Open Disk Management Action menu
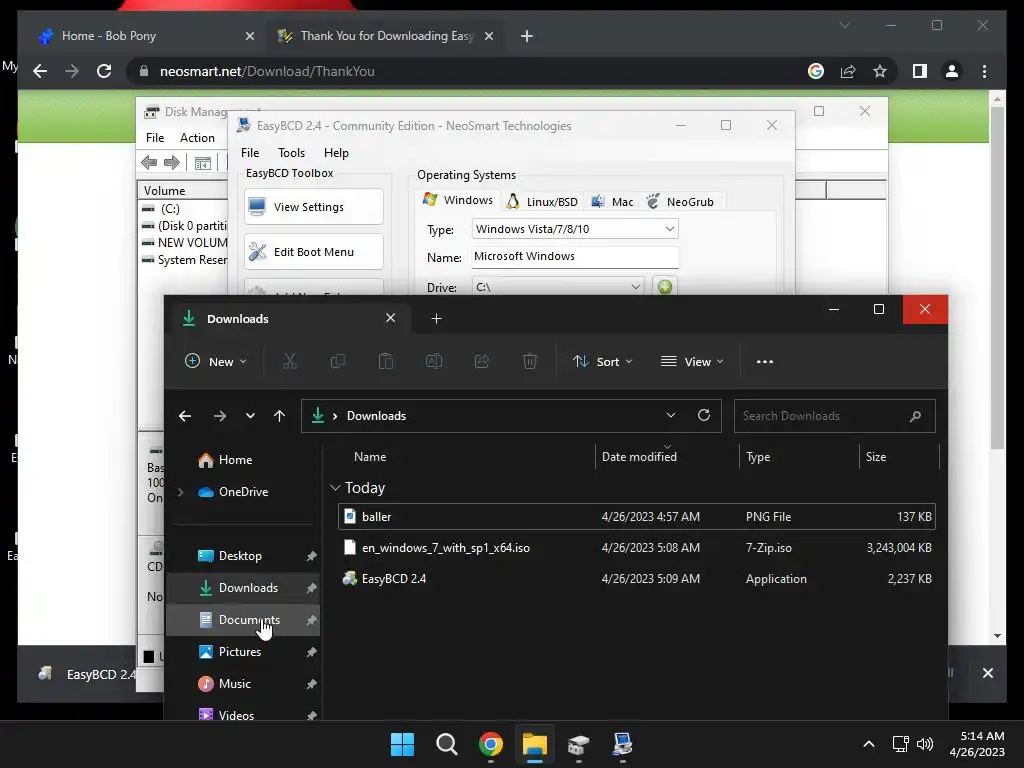This screenshot has height=768, width=1024. point(197,138)
